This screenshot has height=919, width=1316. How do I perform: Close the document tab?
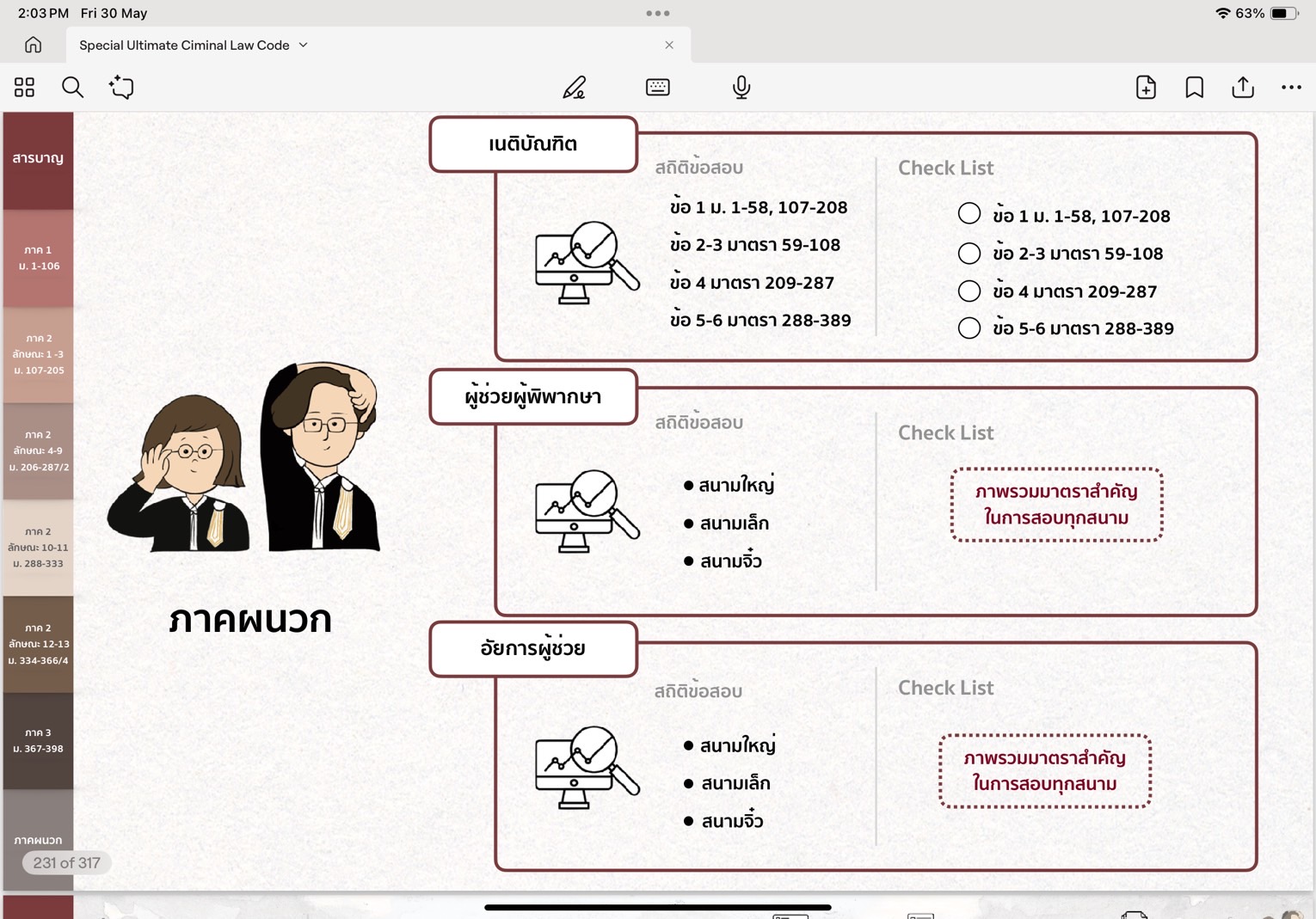(669, 45)
